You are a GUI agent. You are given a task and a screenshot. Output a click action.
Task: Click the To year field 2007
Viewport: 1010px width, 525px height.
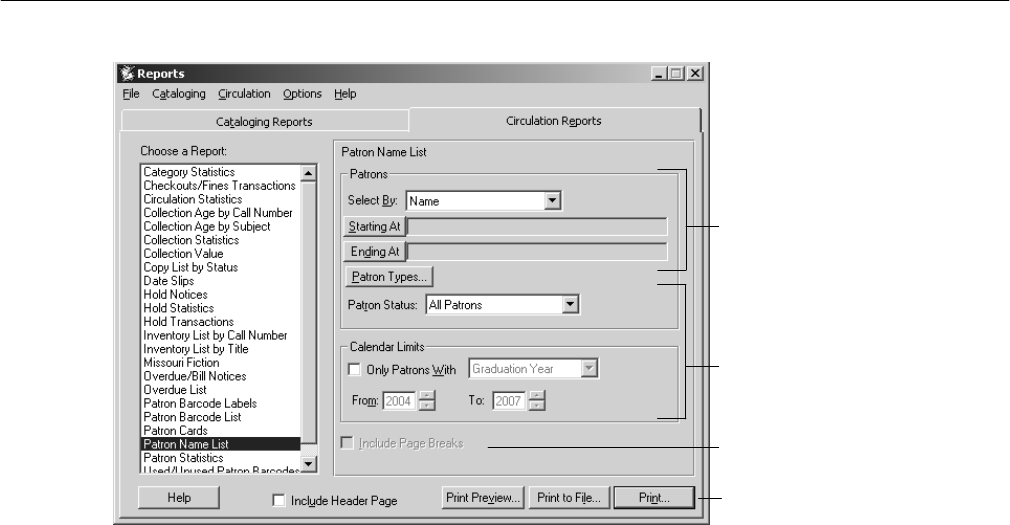pyautogui.click(x=510, y=401)
